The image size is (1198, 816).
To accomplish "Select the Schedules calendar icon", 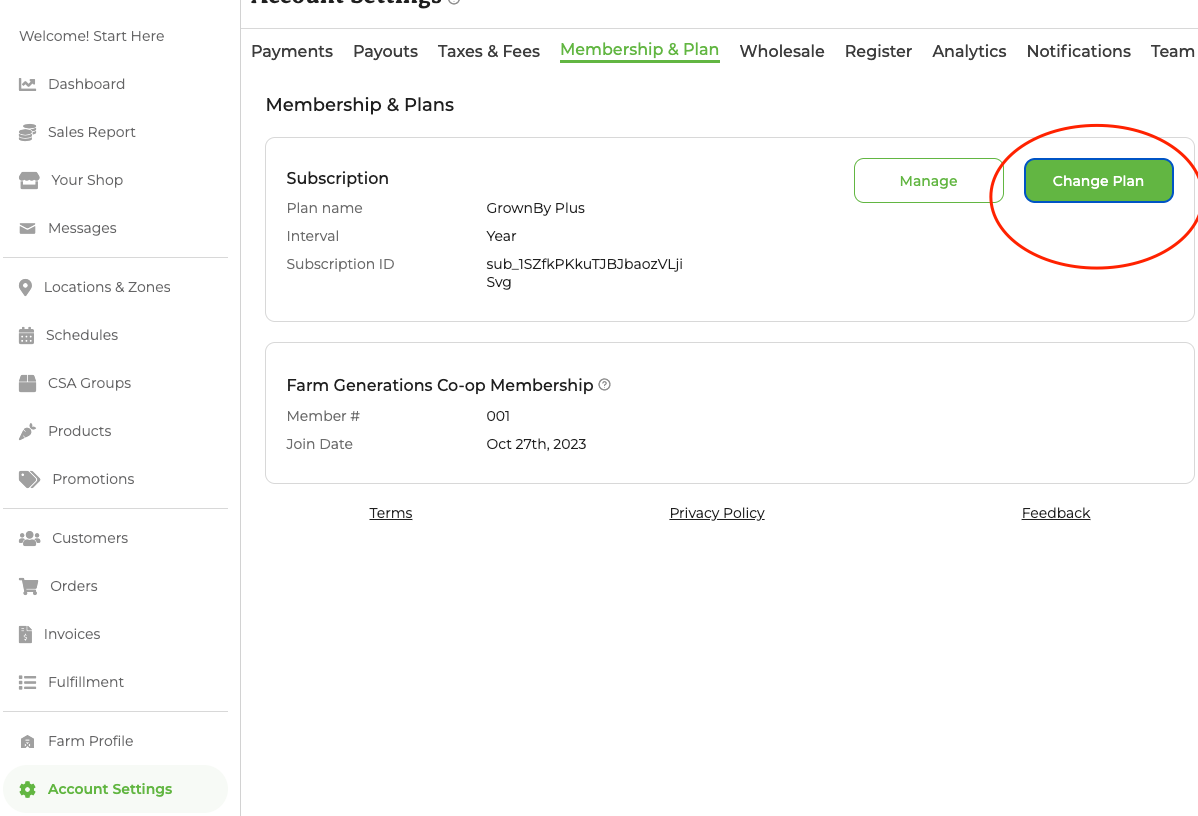I will (x=27, y=335).
